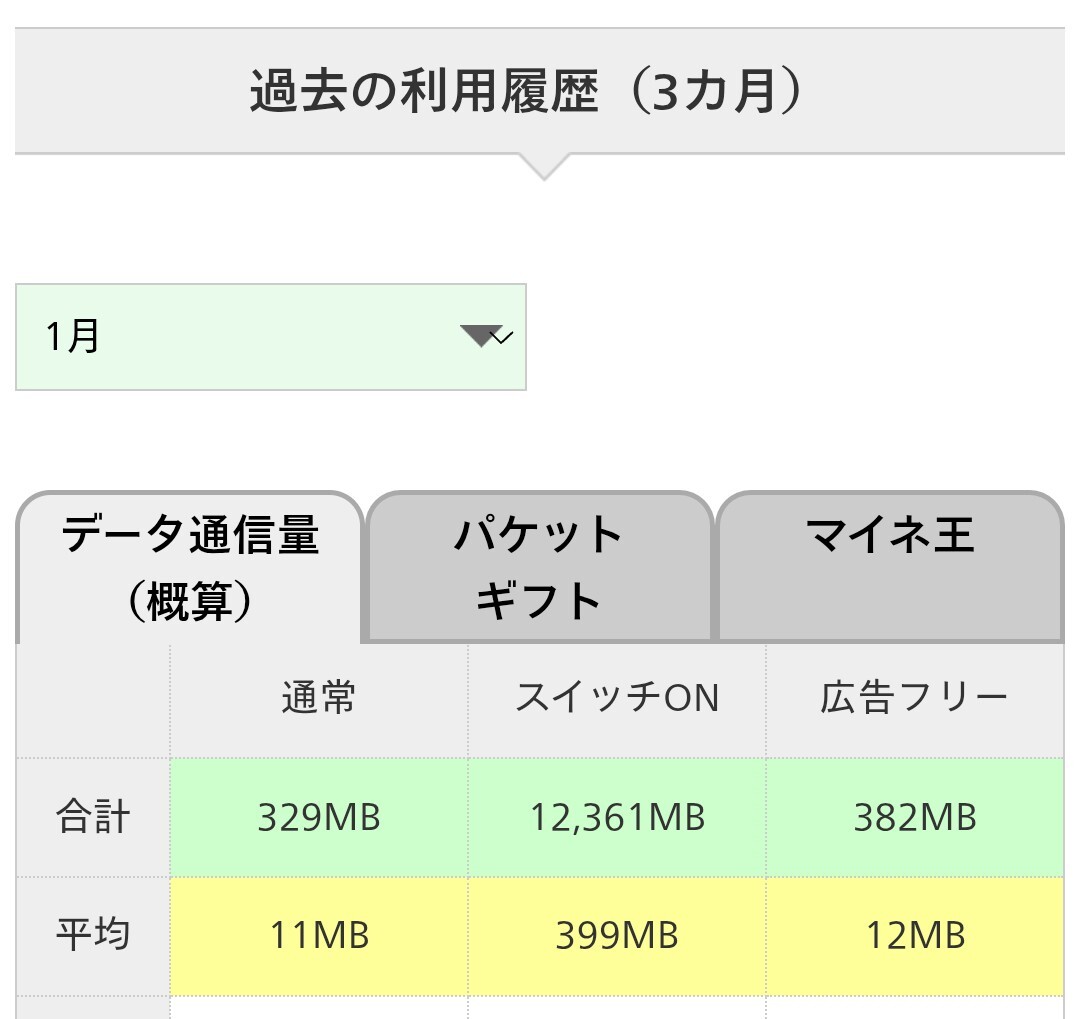Click the downward pointer triangle below the header

[543, 167]
